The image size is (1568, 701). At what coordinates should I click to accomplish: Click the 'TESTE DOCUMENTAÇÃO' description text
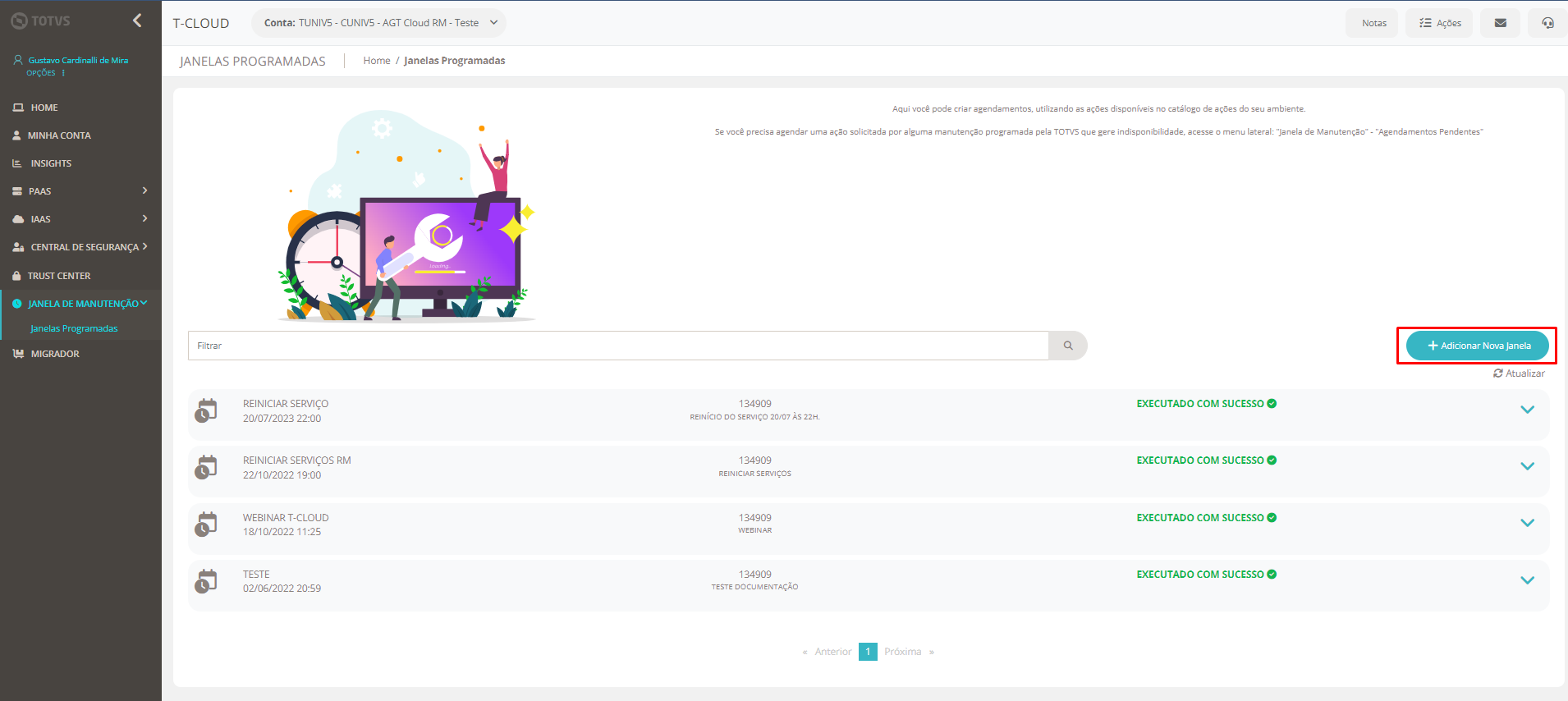pos(754,587)
